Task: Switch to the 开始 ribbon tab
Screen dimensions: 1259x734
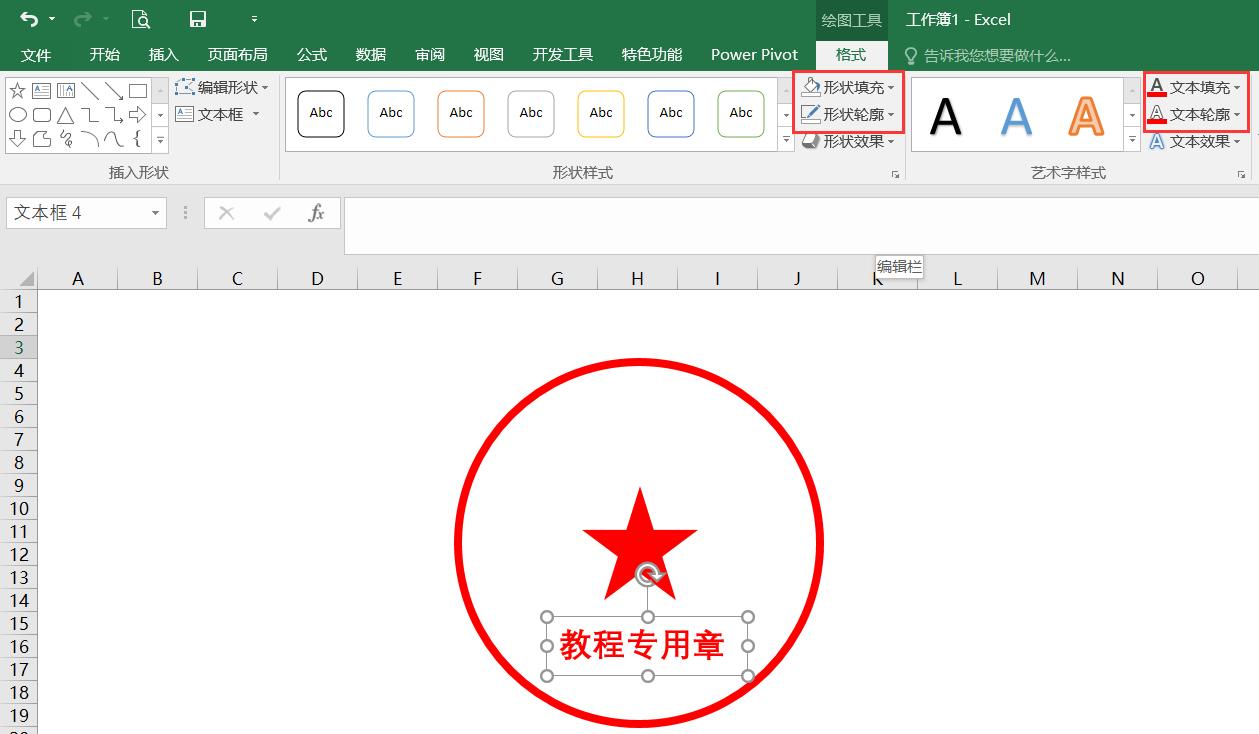Action: (104, 55)
